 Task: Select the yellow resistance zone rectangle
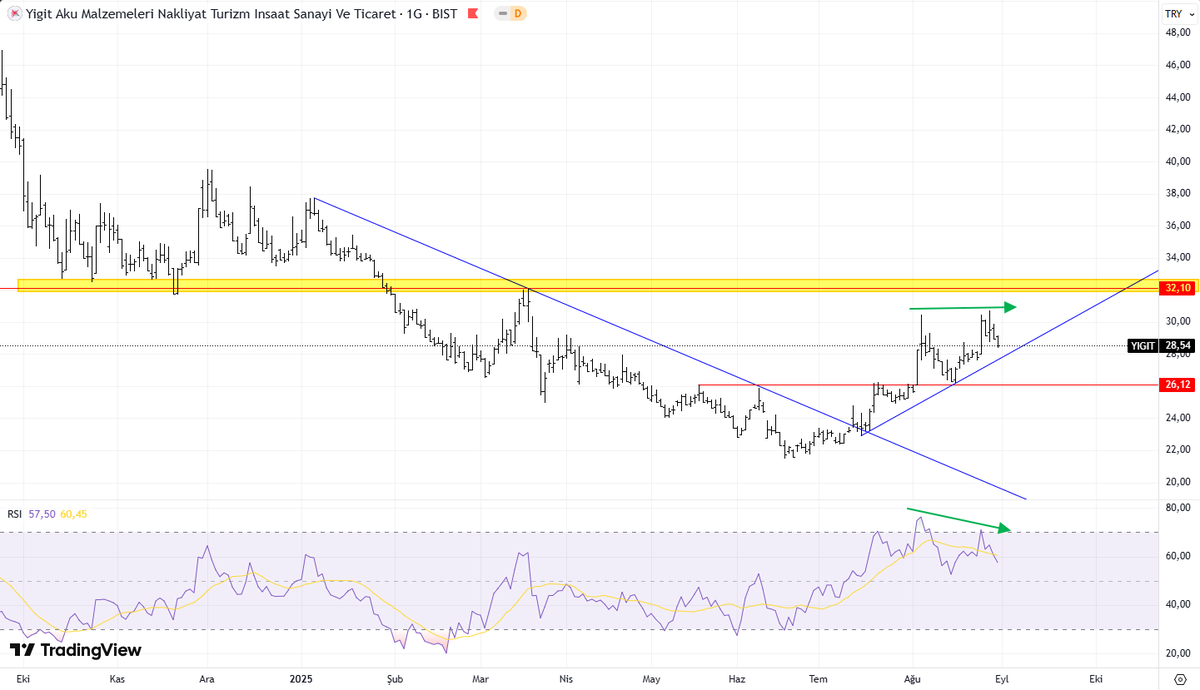(x=587, y=285)
